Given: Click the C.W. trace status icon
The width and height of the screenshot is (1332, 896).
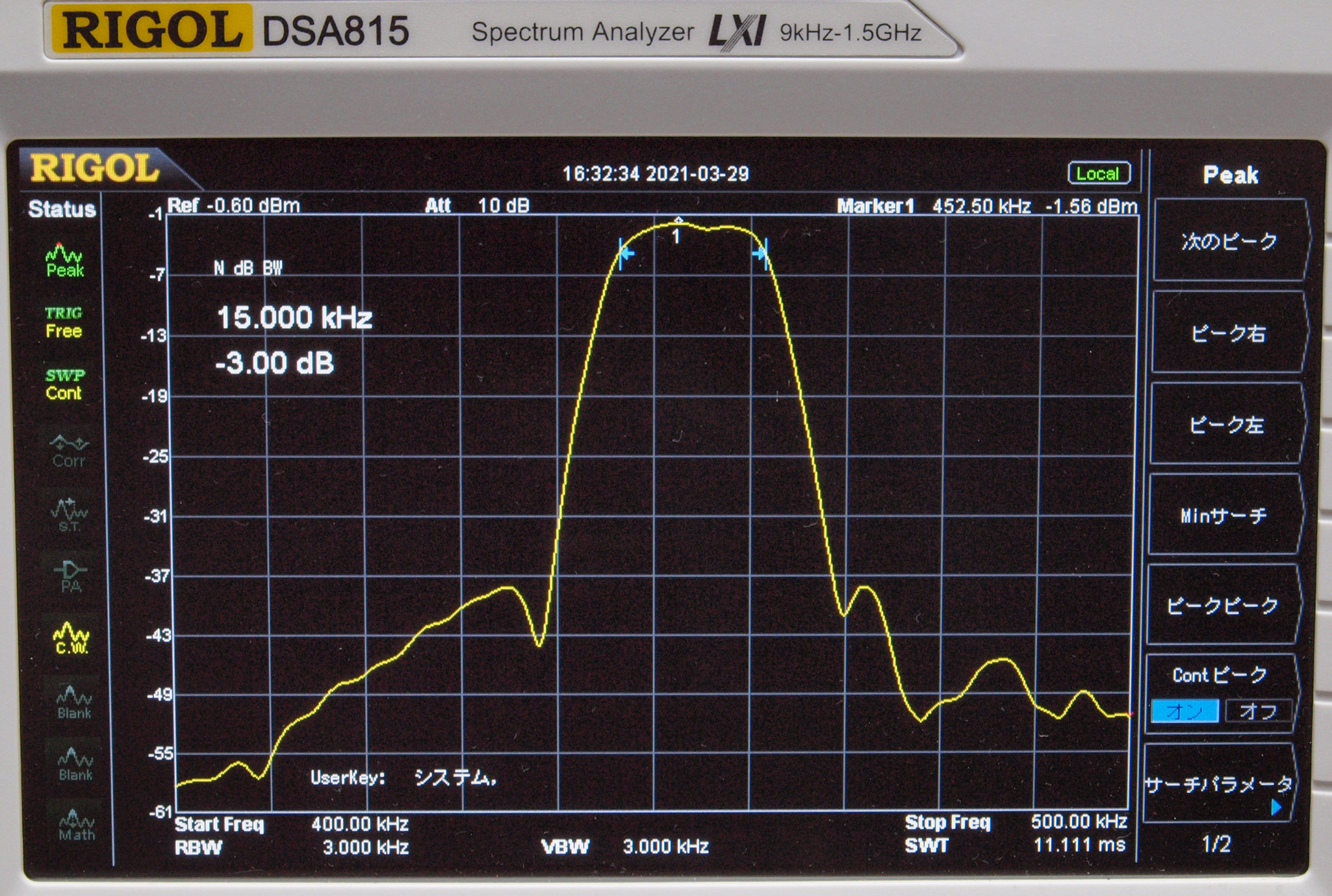Looking at the screenshot, I should click(71, 638).
